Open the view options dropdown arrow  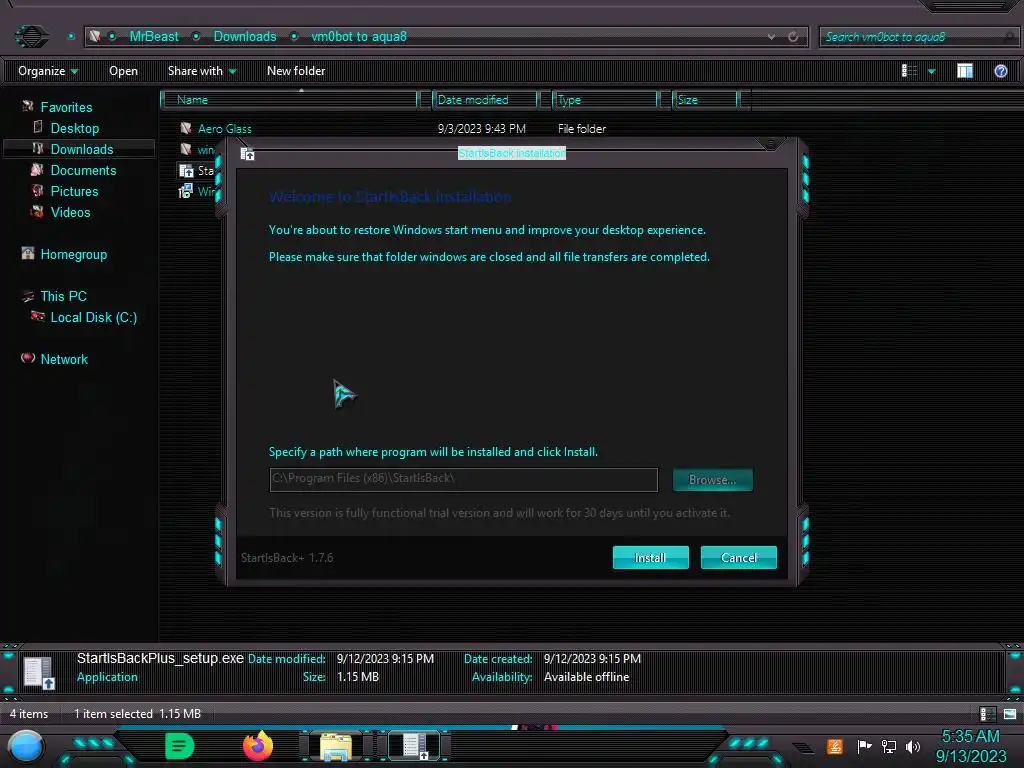pos(932,71)
